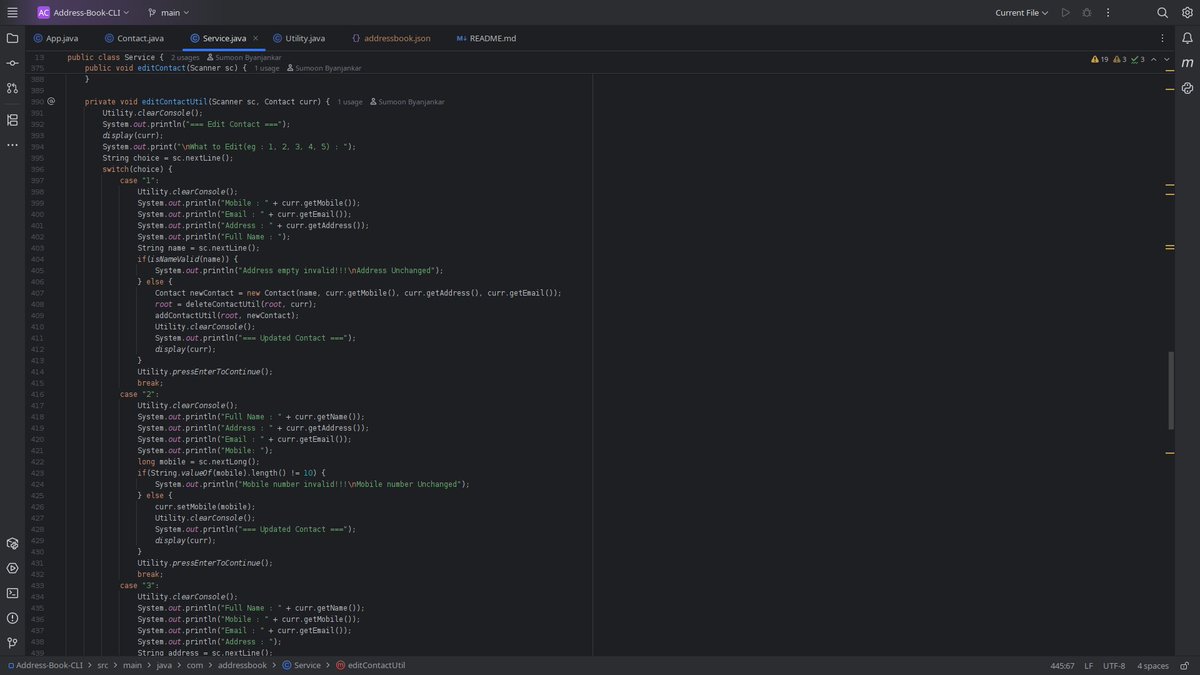This screenshot has width=1200, height=675.
Task: Open the Build tool window
Action: click(x=12, y=543)
